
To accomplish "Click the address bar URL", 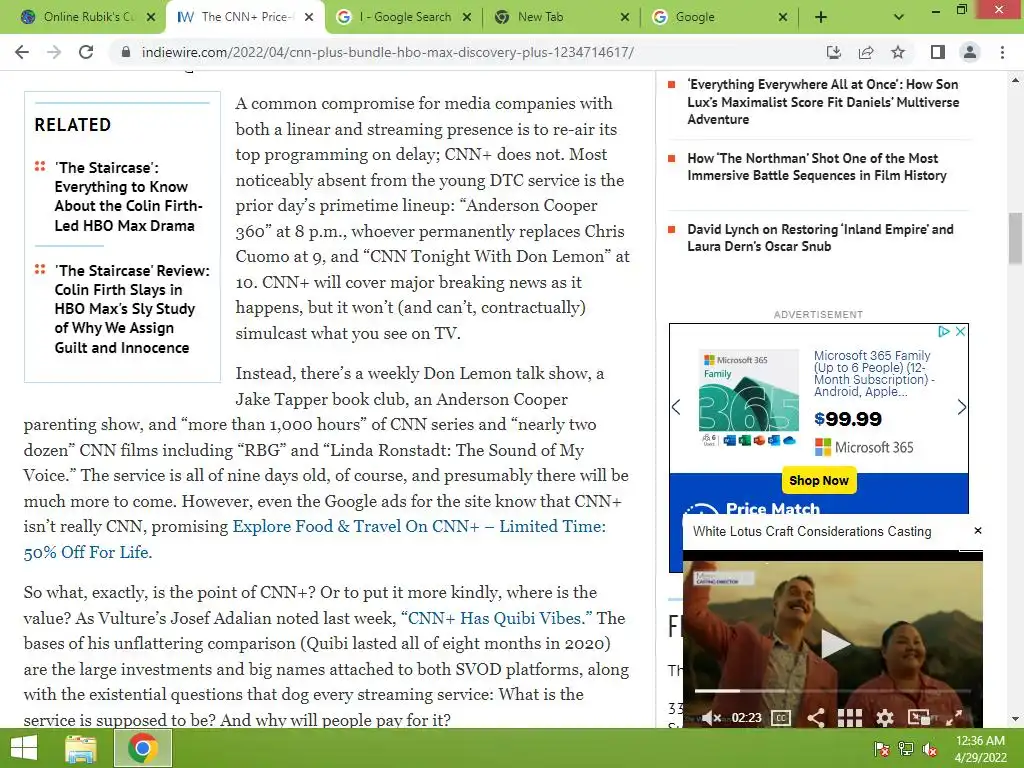I will (x=387, y=52).
